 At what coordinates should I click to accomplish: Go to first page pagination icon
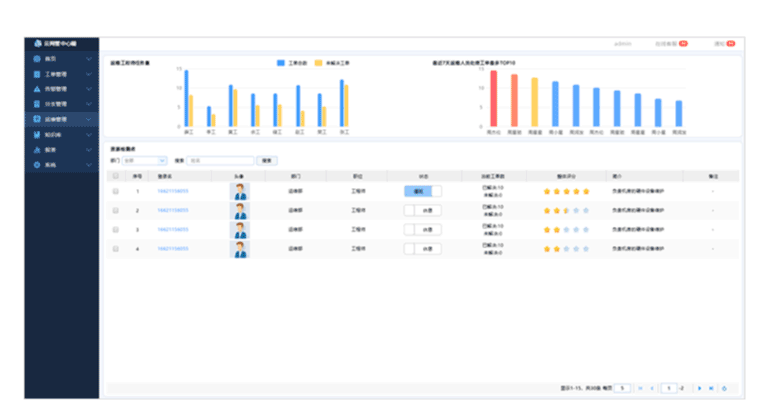(640, 389)
